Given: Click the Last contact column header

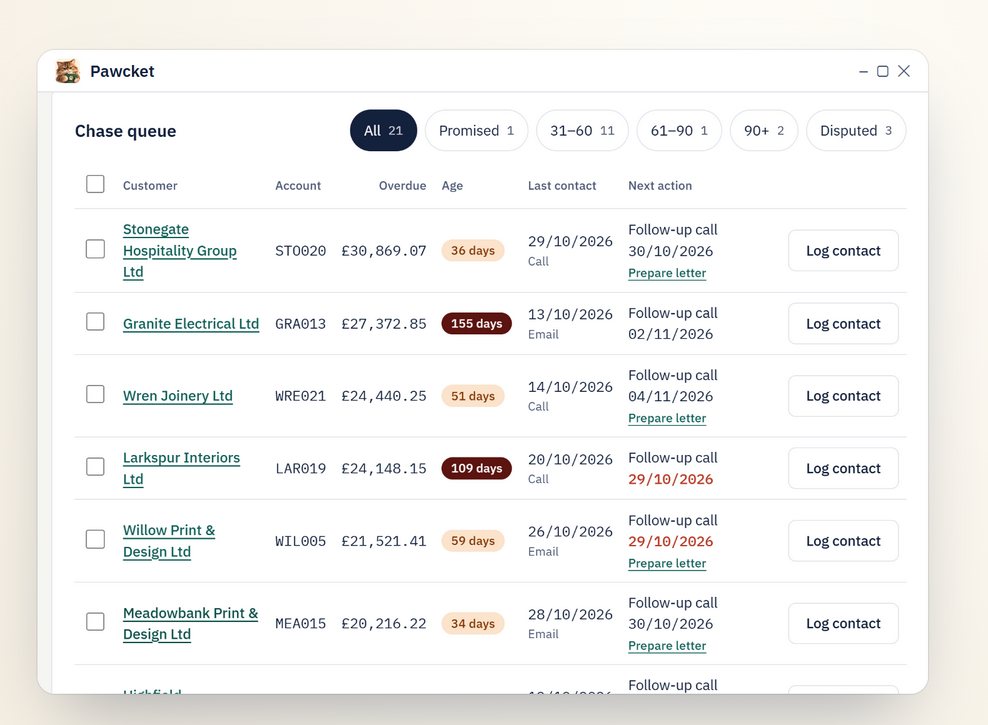Looking at the screenshot, I should point(561,186).
